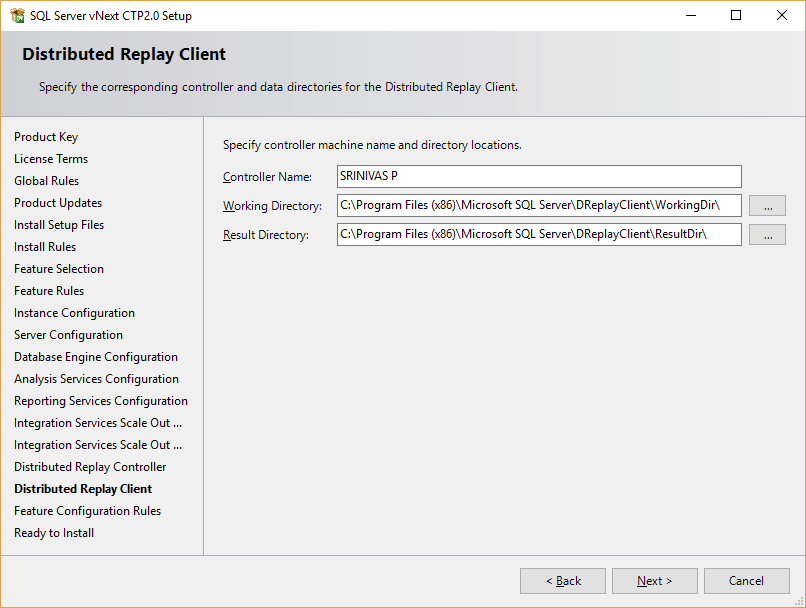Select Analysis Services Configuration step

click(97, 379)
